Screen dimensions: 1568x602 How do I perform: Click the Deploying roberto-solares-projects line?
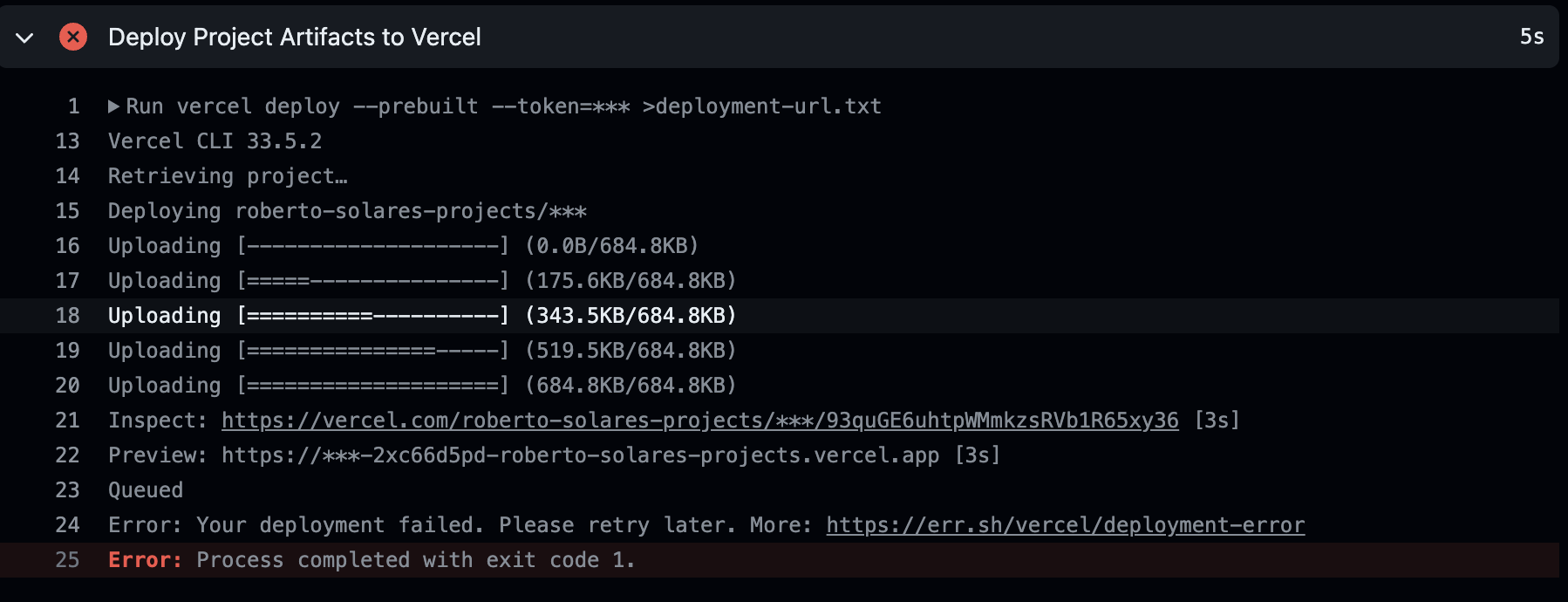tap(346, 211)
